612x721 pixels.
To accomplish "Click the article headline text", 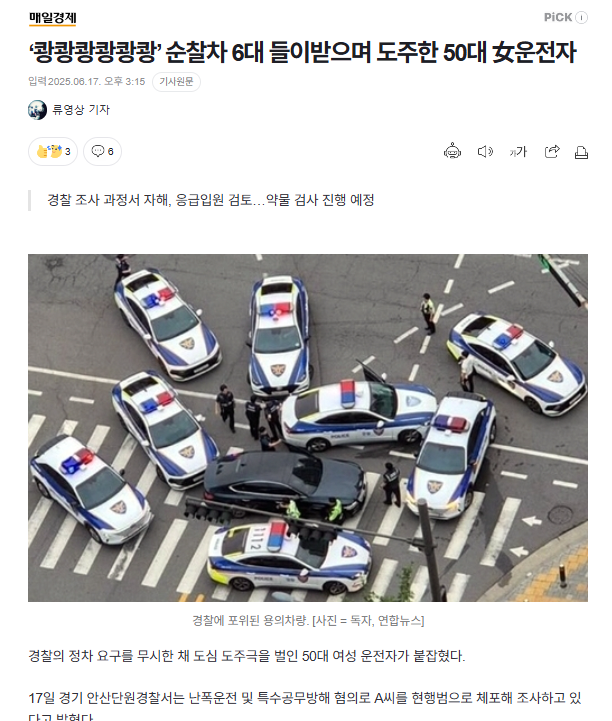I will pyautogui.click(x=302, y=52).
